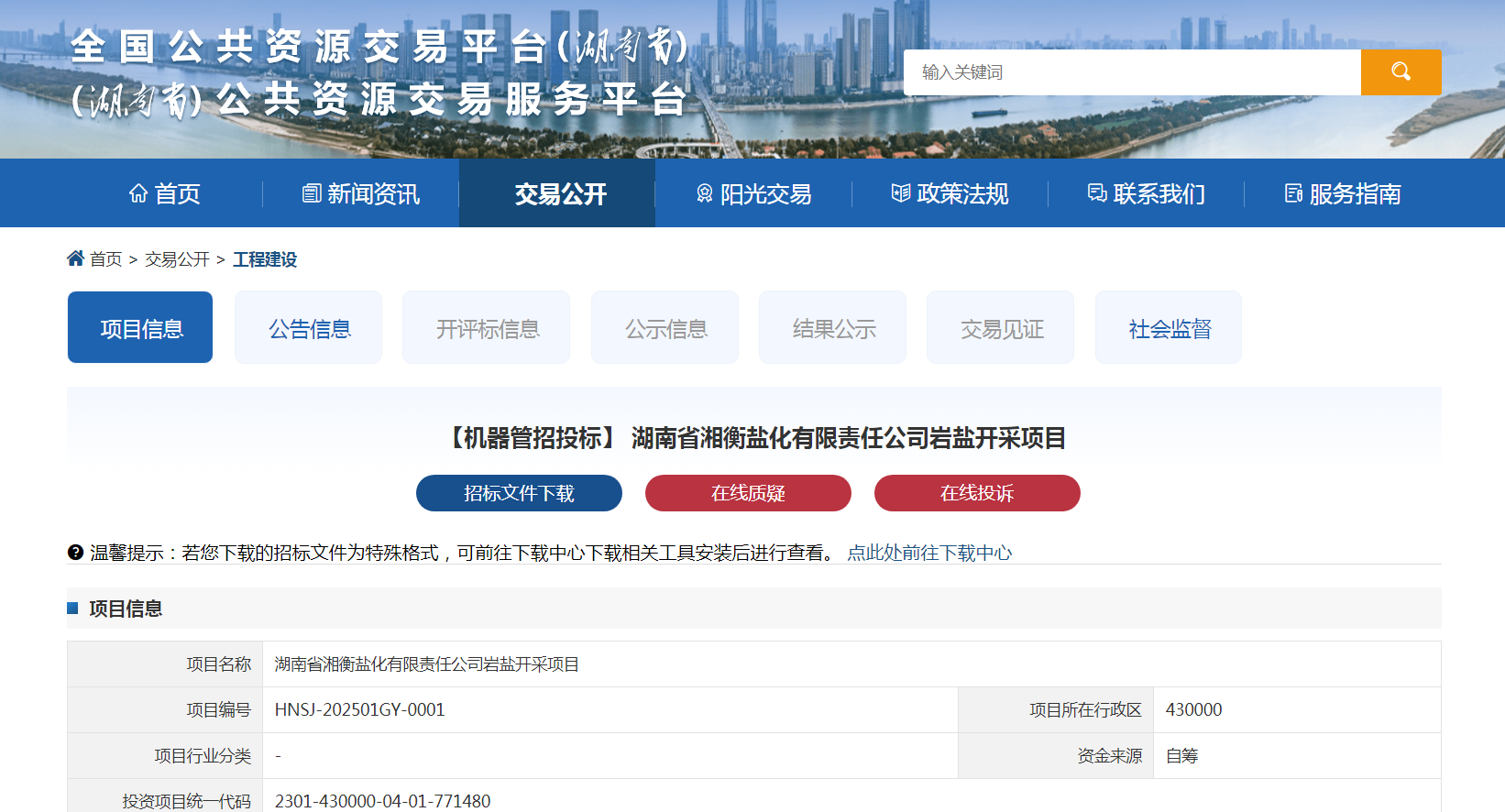Click the 资金来源 value 自筹
Screen dimensions: 1505x812
coord(1181,756)
